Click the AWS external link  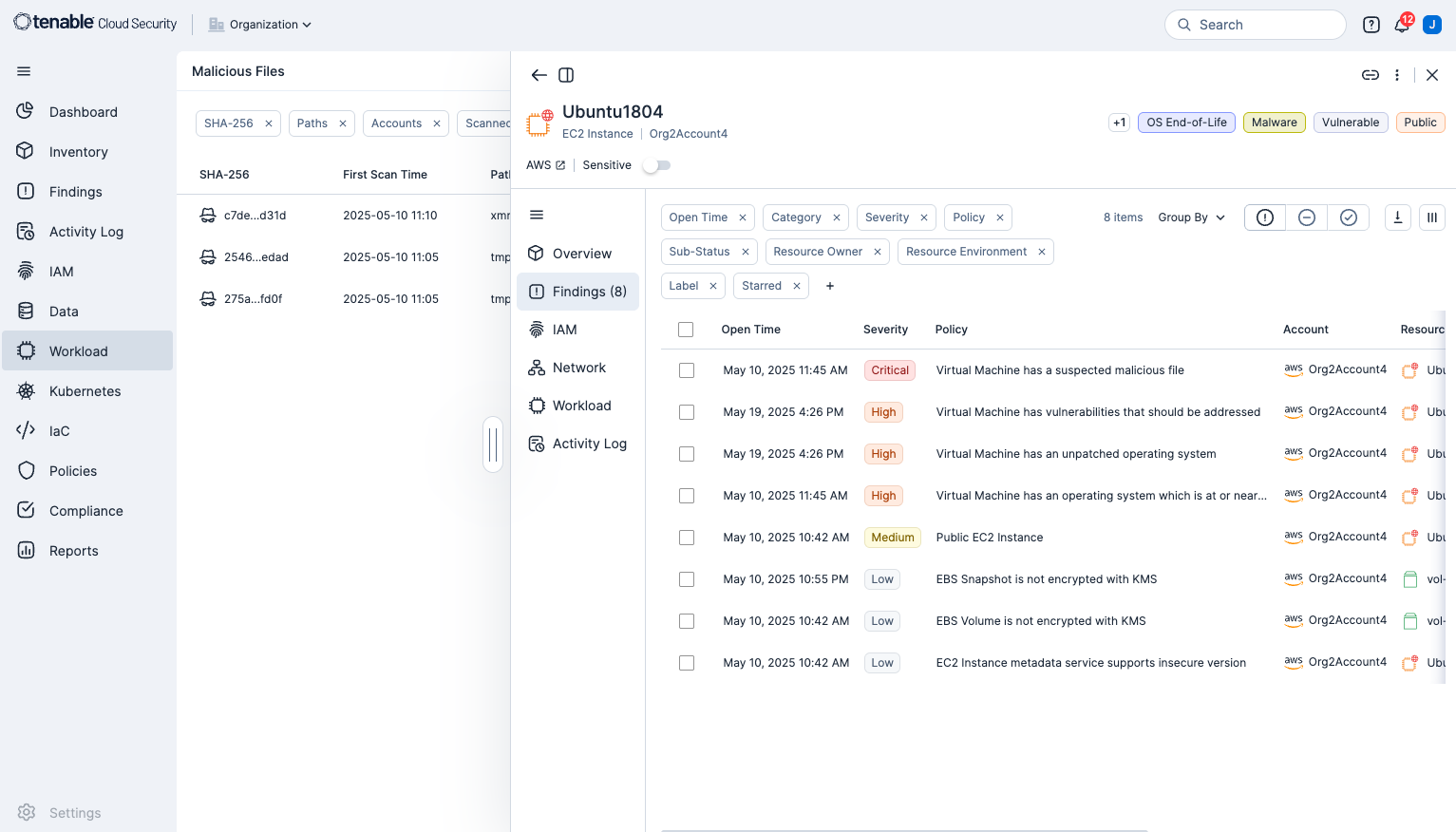coord(546,165)
